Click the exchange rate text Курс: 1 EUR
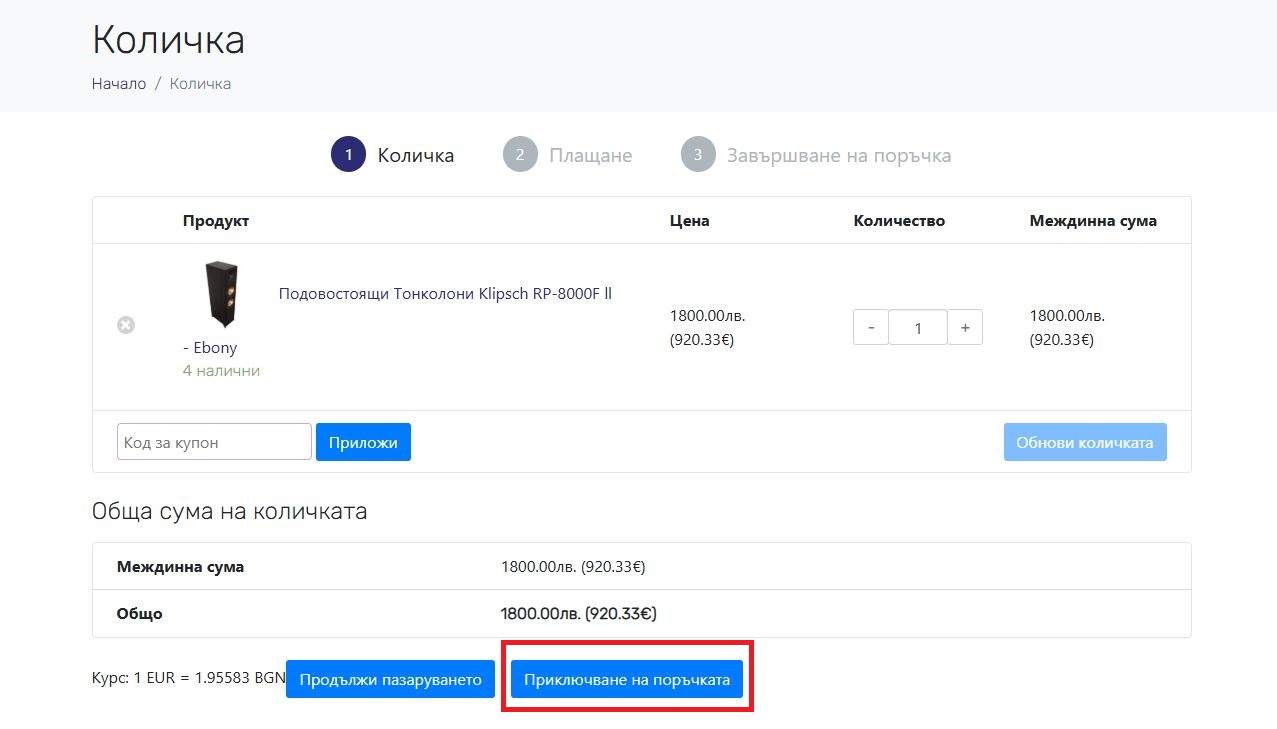 tap(189, 678)
